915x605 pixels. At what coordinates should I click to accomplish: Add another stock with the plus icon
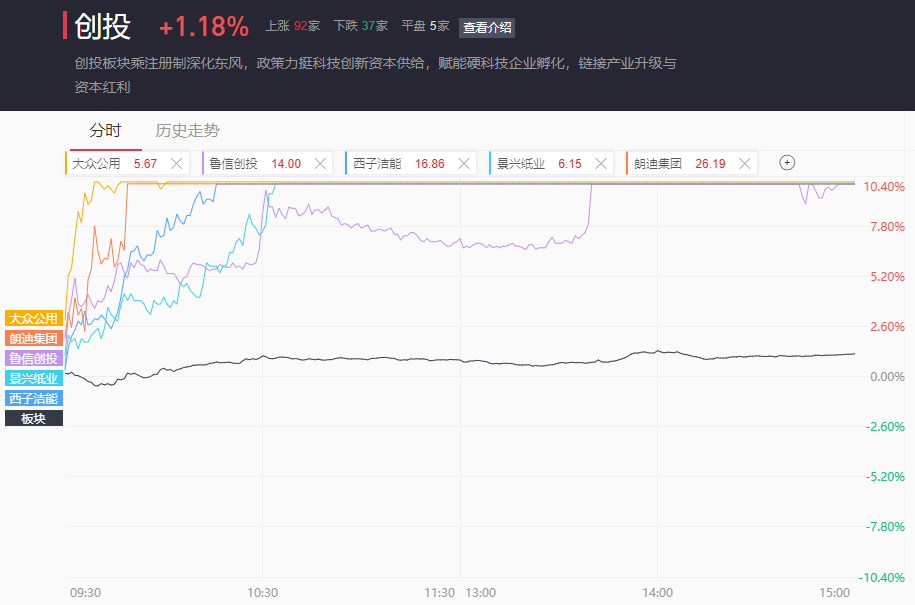click(x=787, y=163)
